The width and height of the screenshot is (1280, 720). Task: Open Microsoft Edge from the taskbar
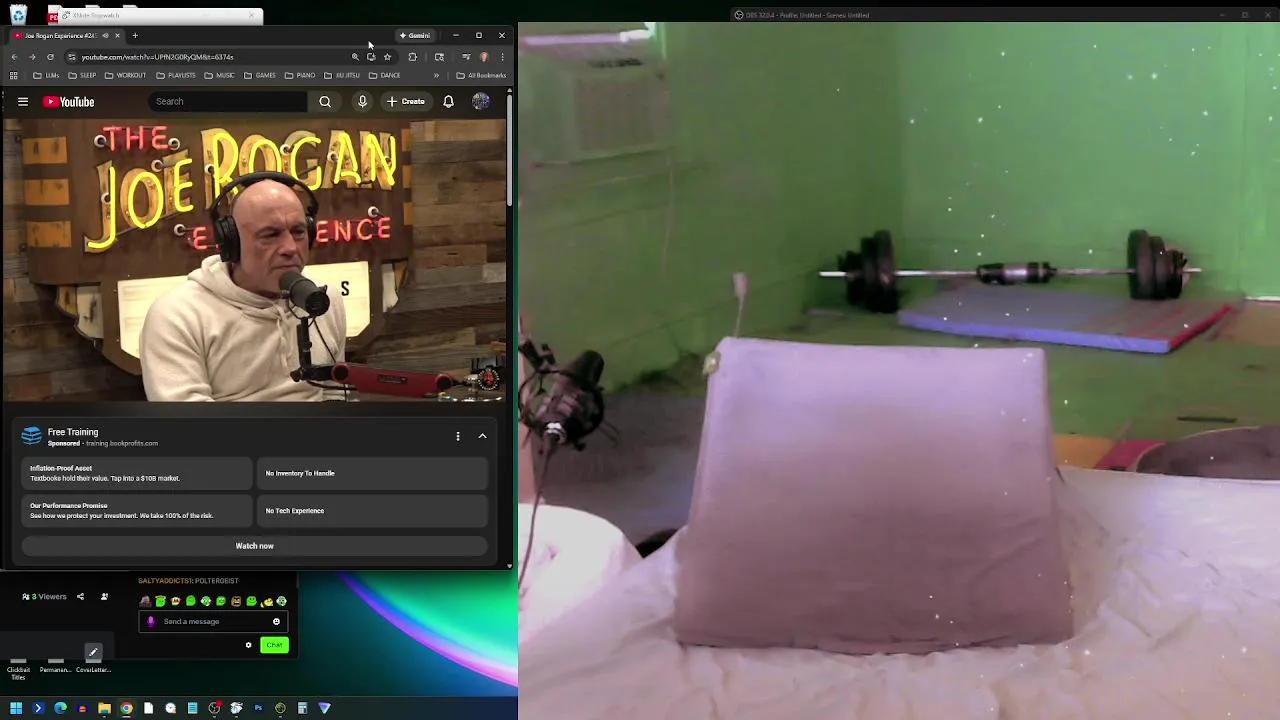[x=60, y=708]
